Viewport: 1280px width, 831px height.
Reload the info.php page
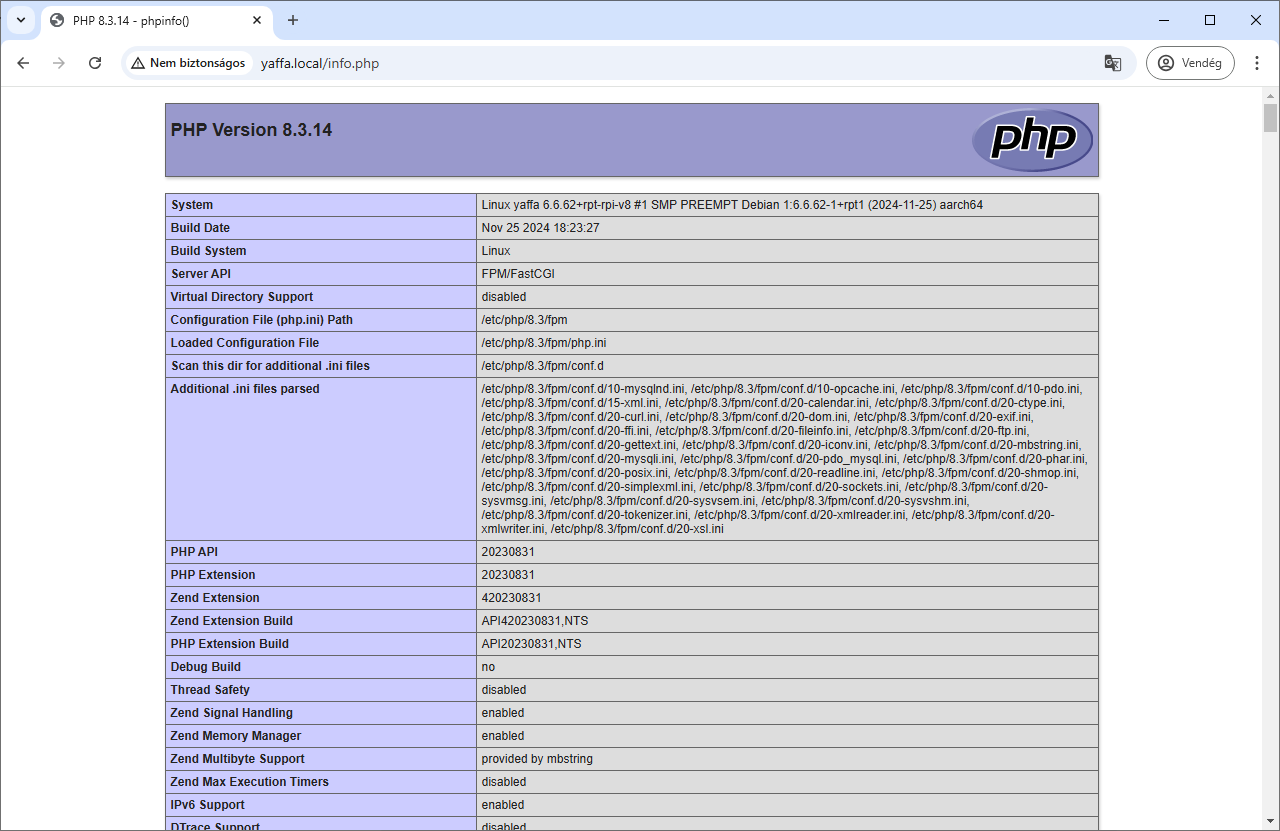click(x=95, y=63)
